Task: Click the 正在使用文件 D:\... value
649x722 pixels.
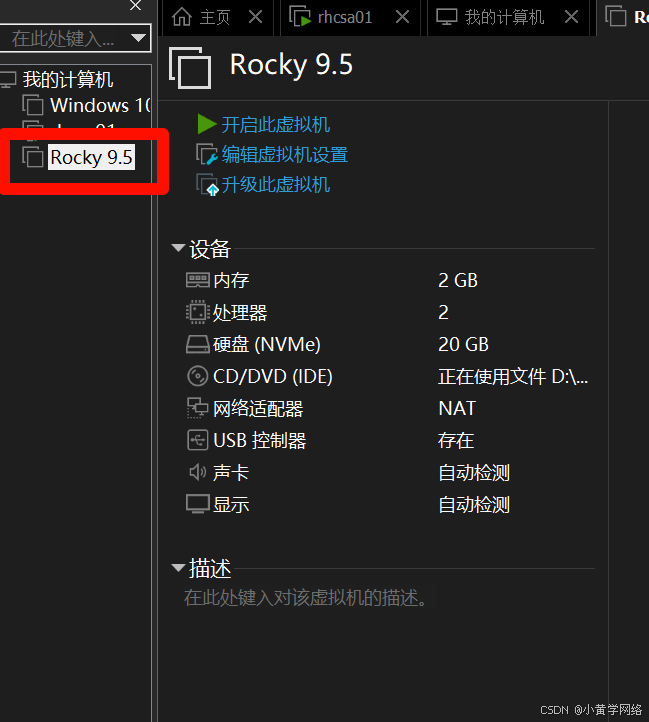Action: coord(513,377)
